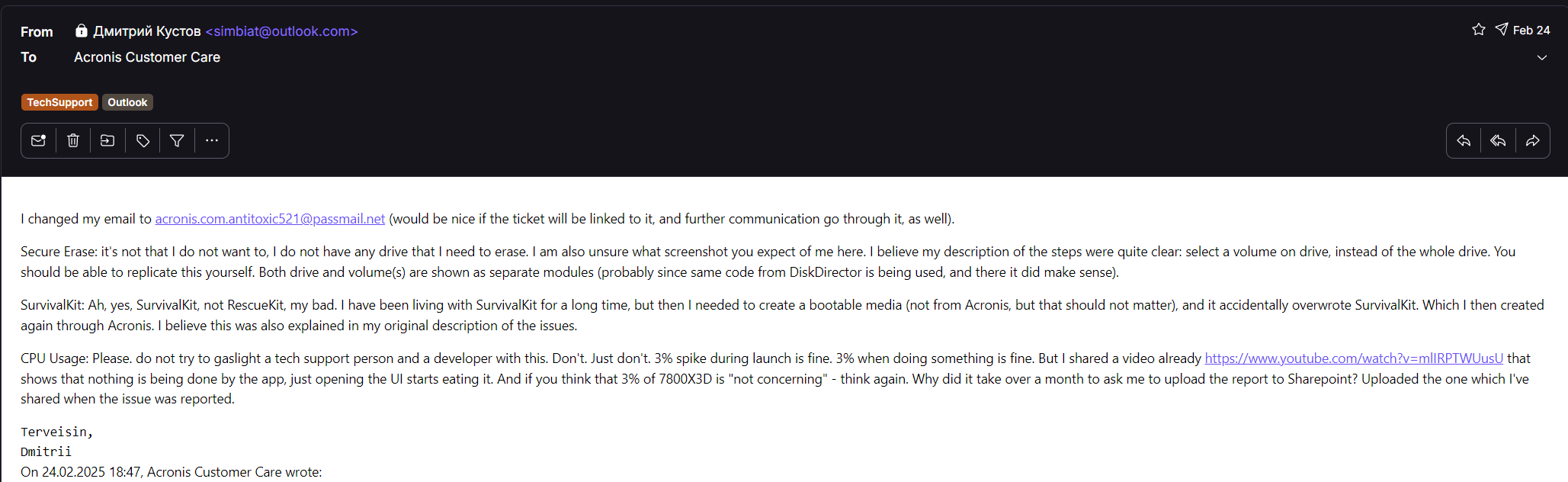The width and height of the screenshot is (1568, 482).
Task: Open the simbiat@outlook.com sender address
Action: tap(281, 31)
